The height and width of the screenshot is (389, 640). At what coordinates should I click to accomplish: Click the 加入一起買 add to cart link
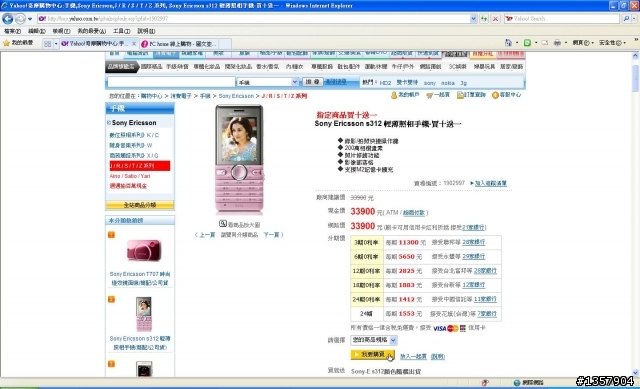coord(413,356)
